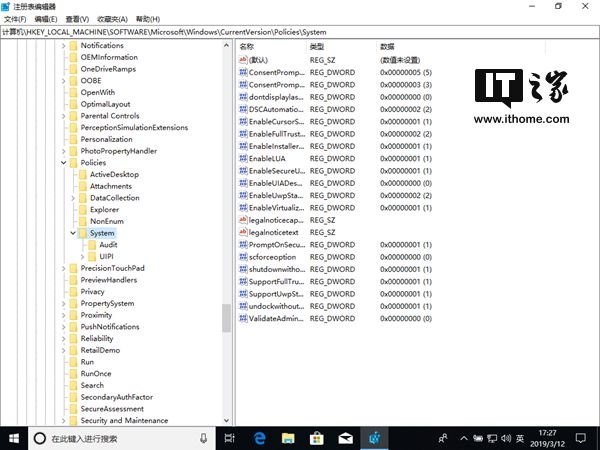Click the EnableLUA DWORD icon

(x=243, y=158)
